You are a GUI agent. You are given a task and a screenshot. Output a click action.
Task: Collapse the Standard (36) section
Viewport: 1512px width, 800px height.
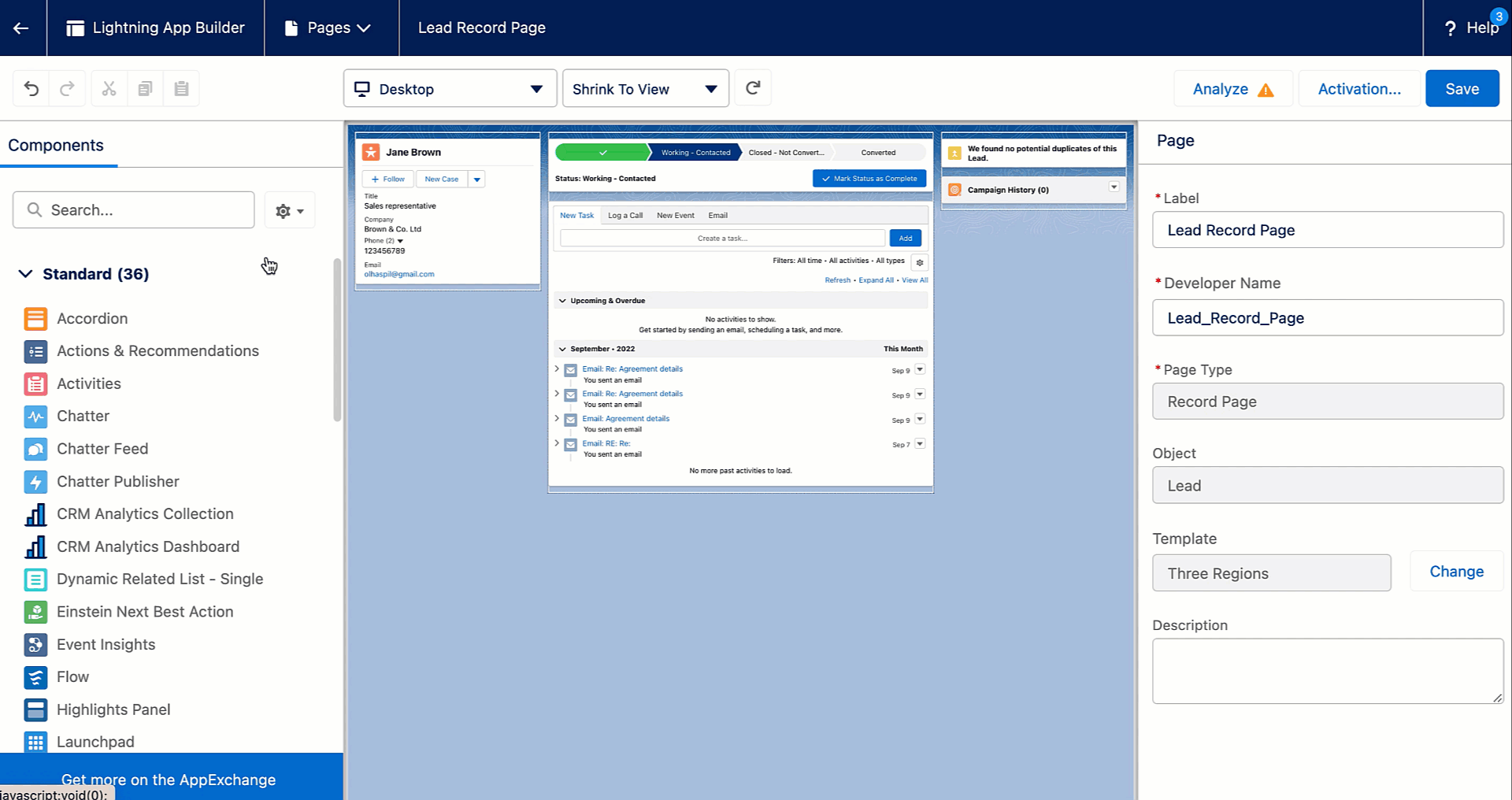tap(26, 274)
